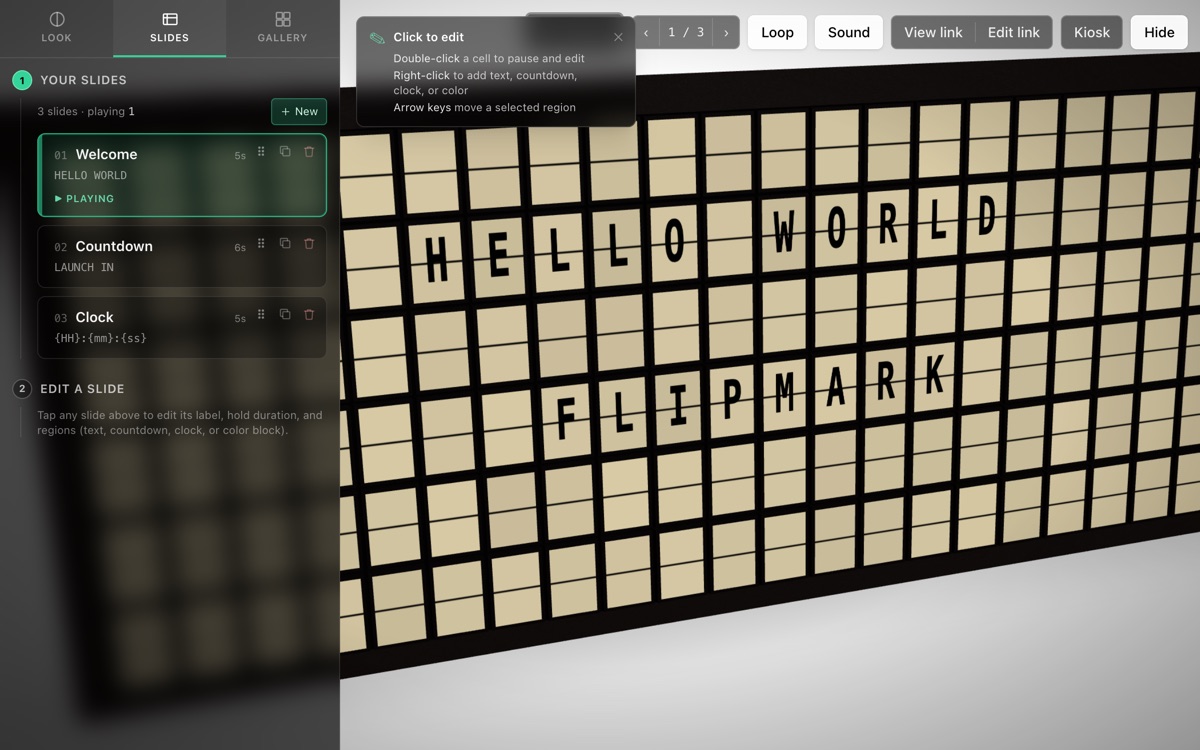Screen dimensions: 1200x750
Task: Click the step 2 number badge
Action: [x=22, y=389]
